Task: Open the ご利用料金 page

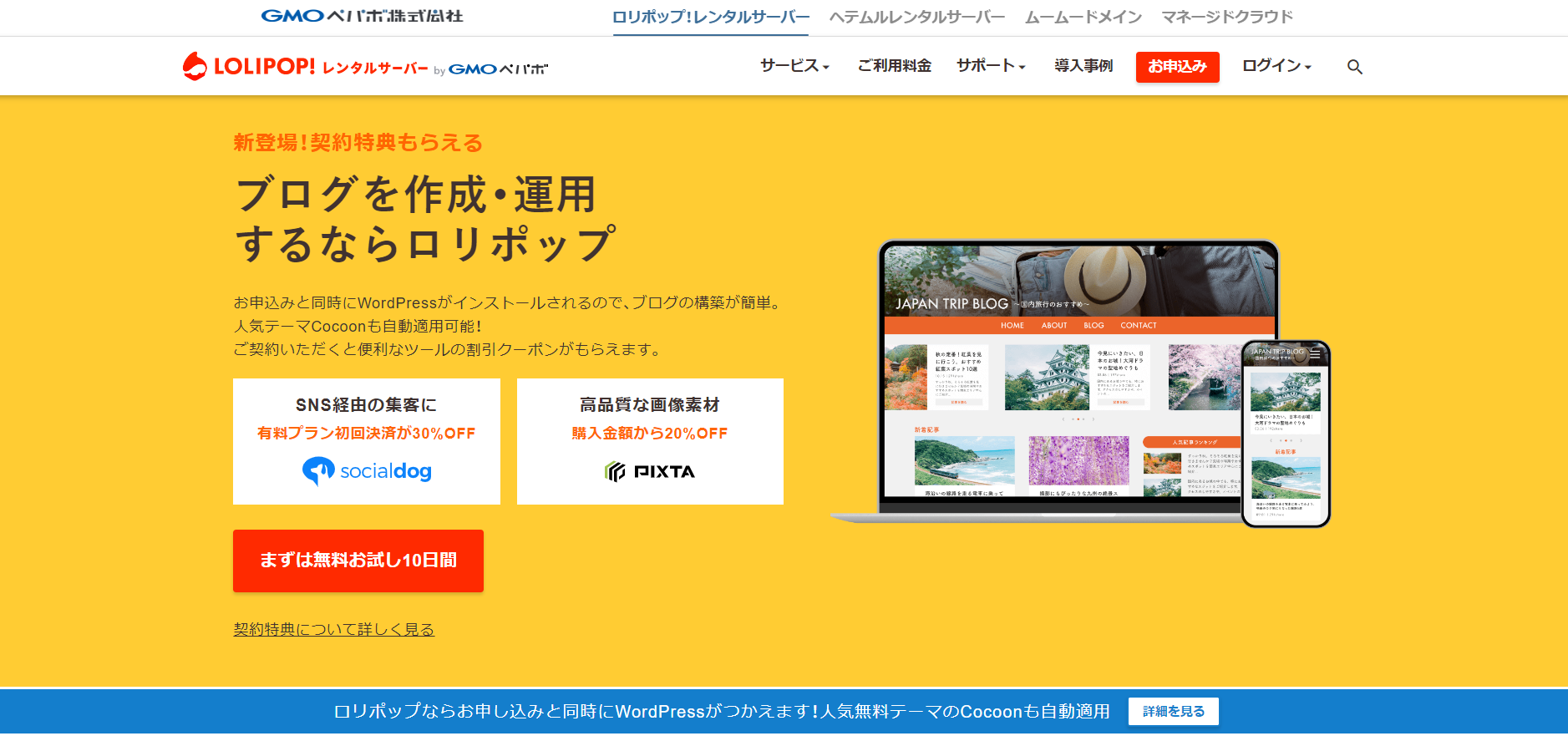Action: [894, 66]
